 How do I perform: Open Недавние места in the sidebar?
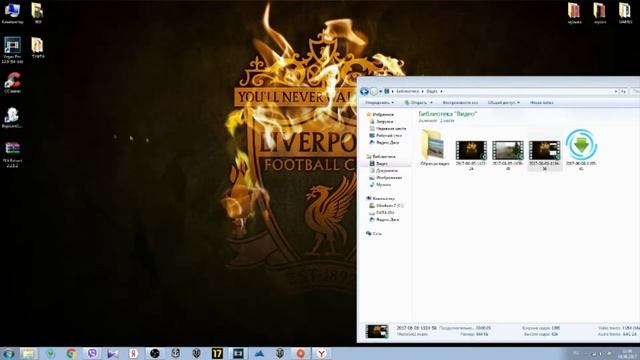pos(387,129)
